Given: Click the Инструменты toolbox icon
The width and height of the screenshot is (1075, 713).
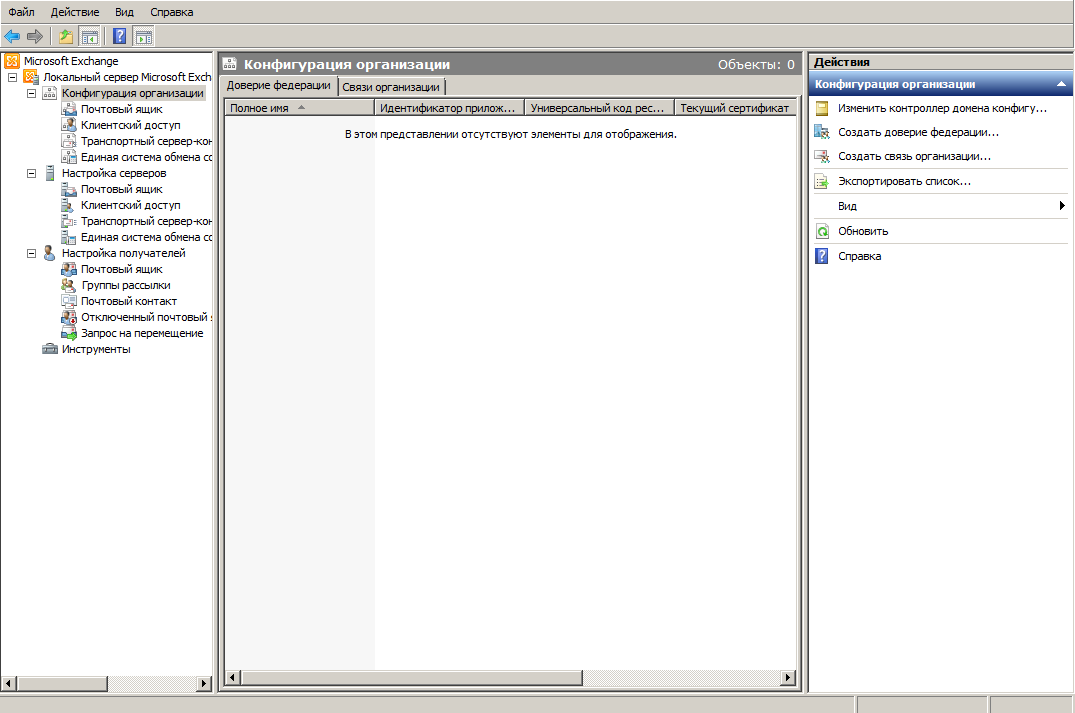Looking at the screenshot, I should [x=50, y=349].
